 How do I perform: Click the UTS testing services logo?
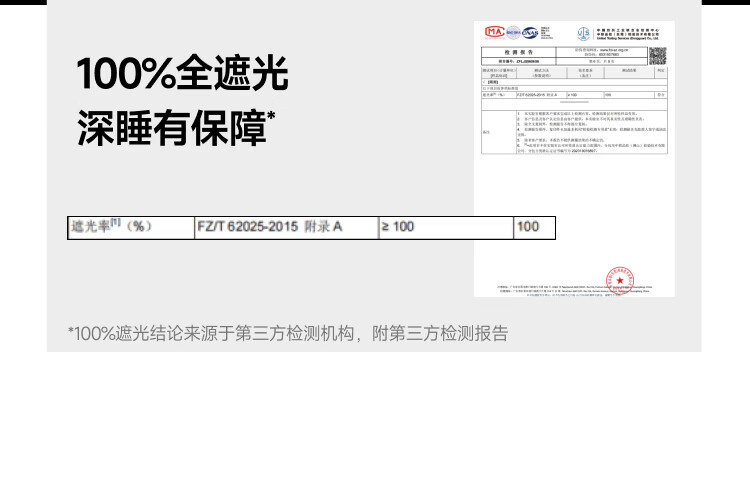(584, 33)
